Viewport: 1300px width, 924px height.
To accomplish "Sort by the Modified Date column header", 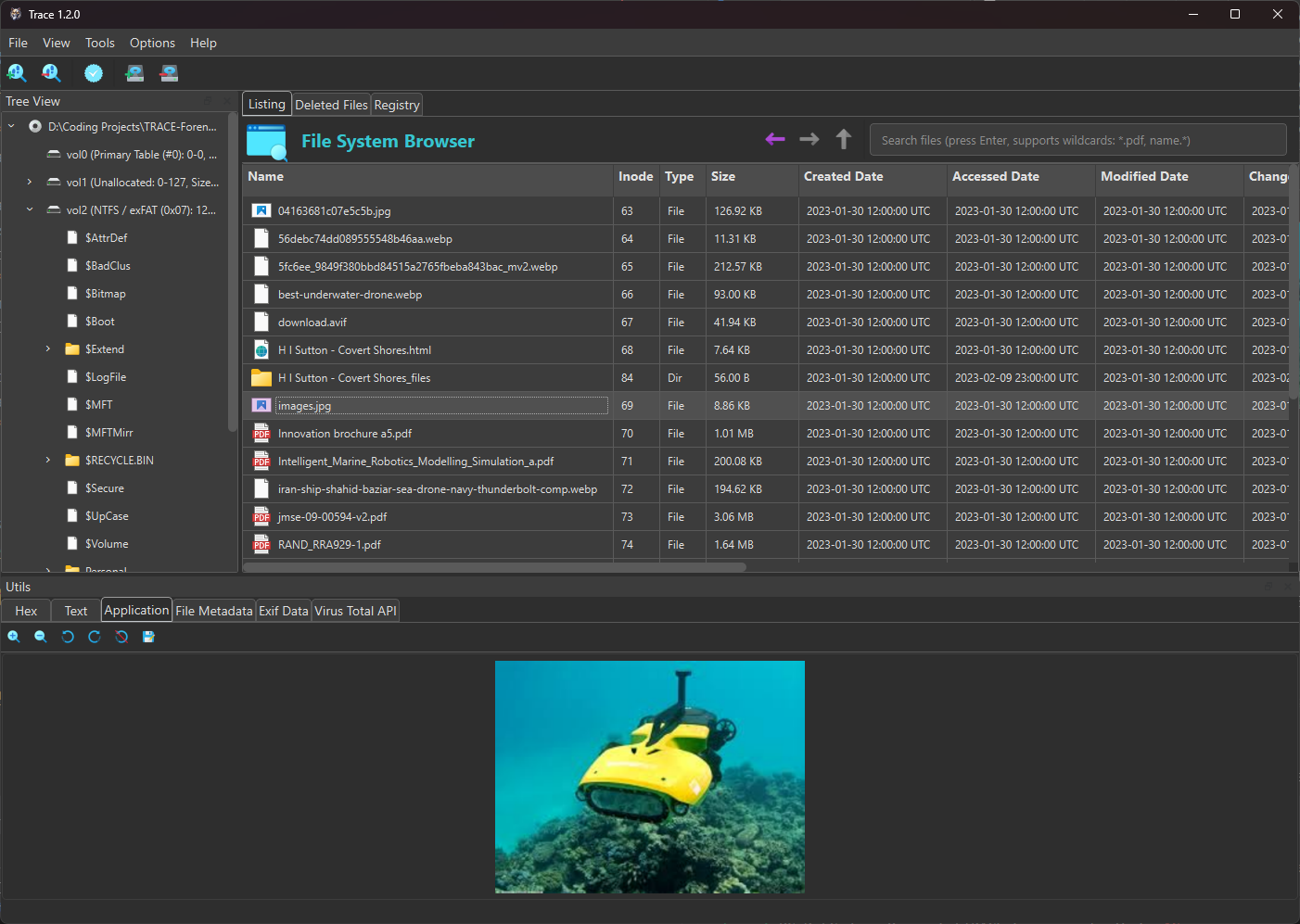I will point(1169,180).
